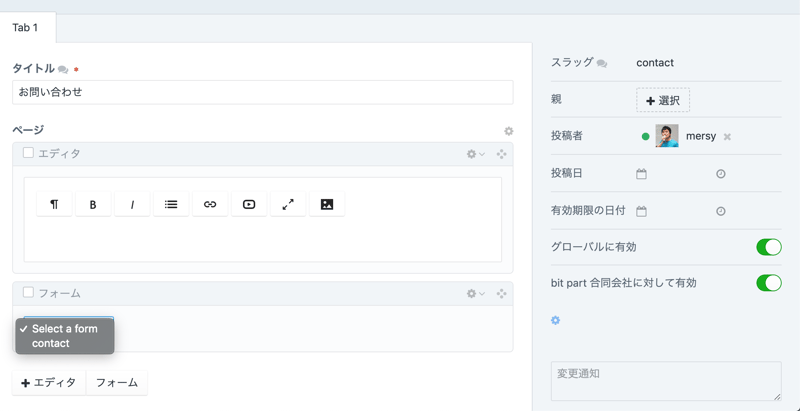Add a new エディタ block
800x411 pixels.
coord(50,383)
